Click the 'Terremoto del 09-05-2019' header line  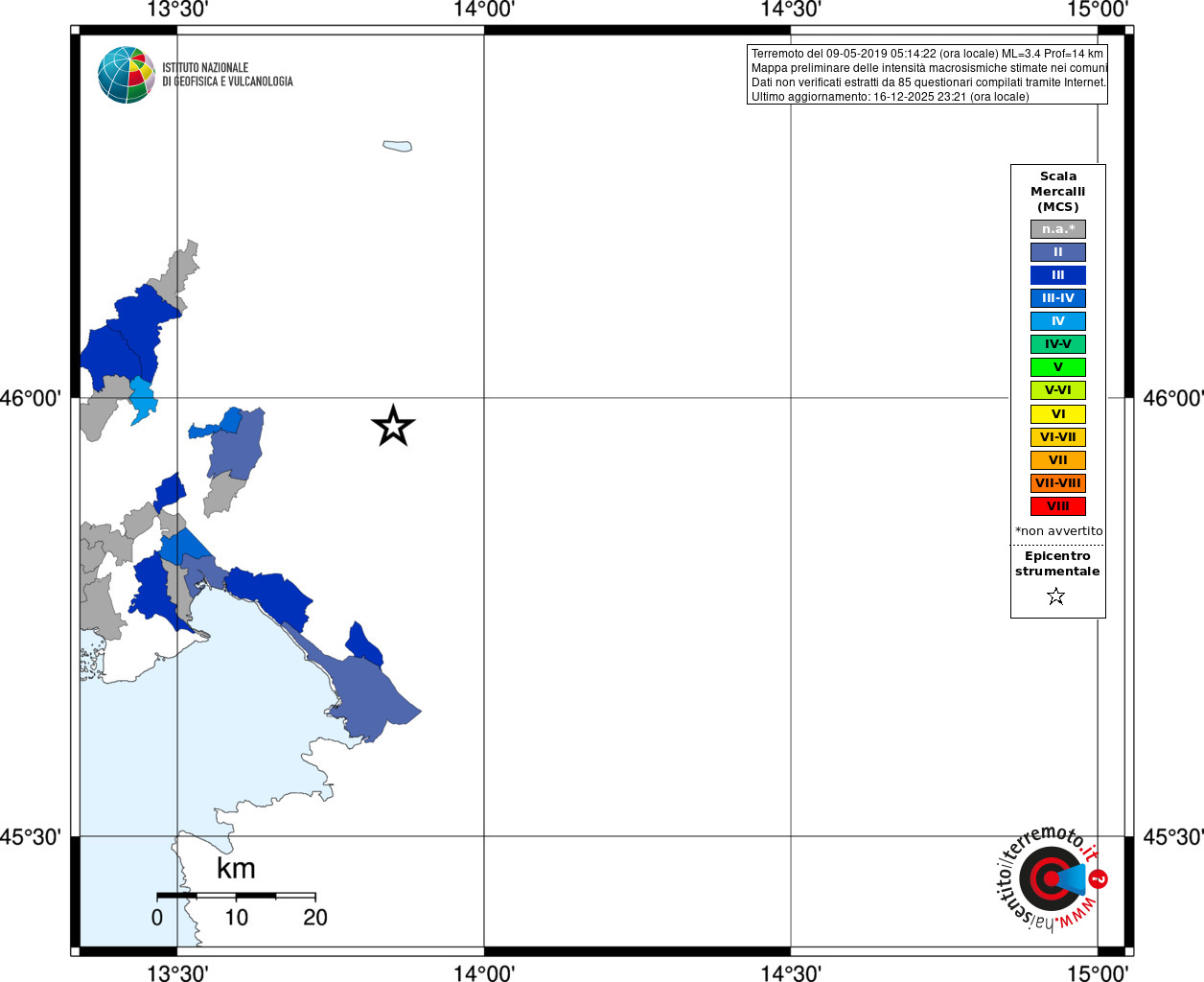927,54
